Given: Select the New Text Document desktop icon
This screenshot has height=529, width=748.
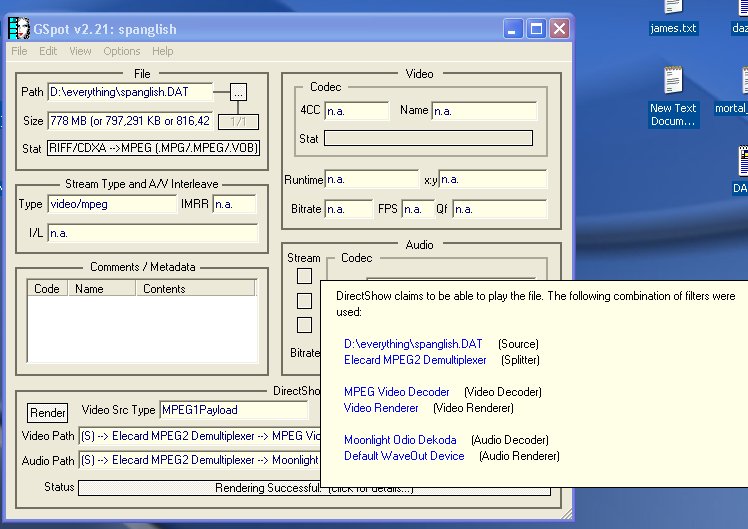Looking at the screenshot, I should 673,97.
